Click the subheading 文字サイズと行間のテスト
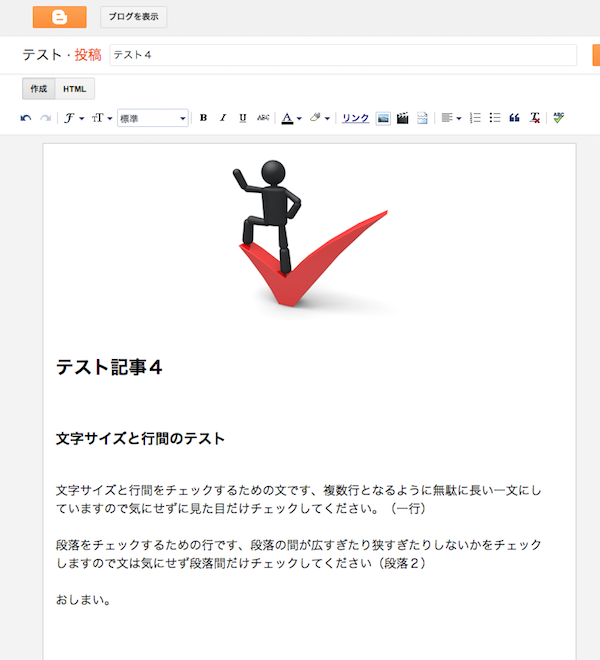 [x=141, y=439]
